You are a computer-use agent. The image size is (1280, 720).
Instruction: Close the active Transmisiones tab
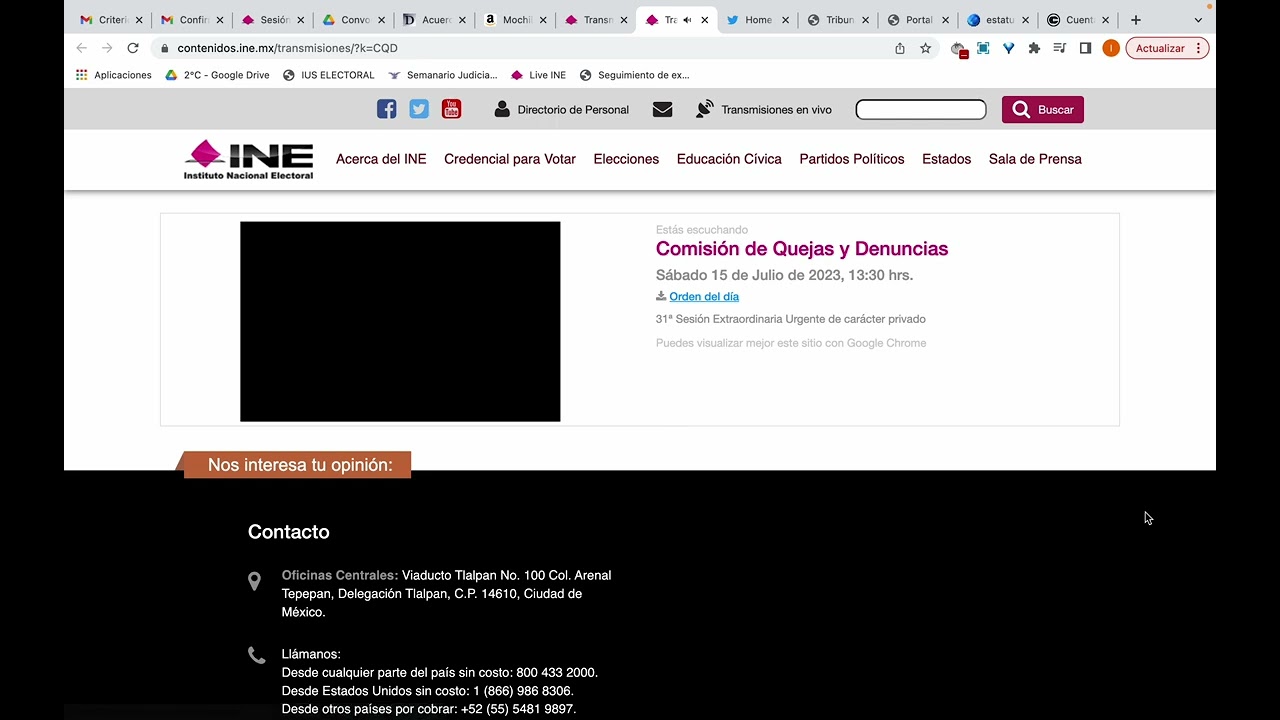pos(705,20)
